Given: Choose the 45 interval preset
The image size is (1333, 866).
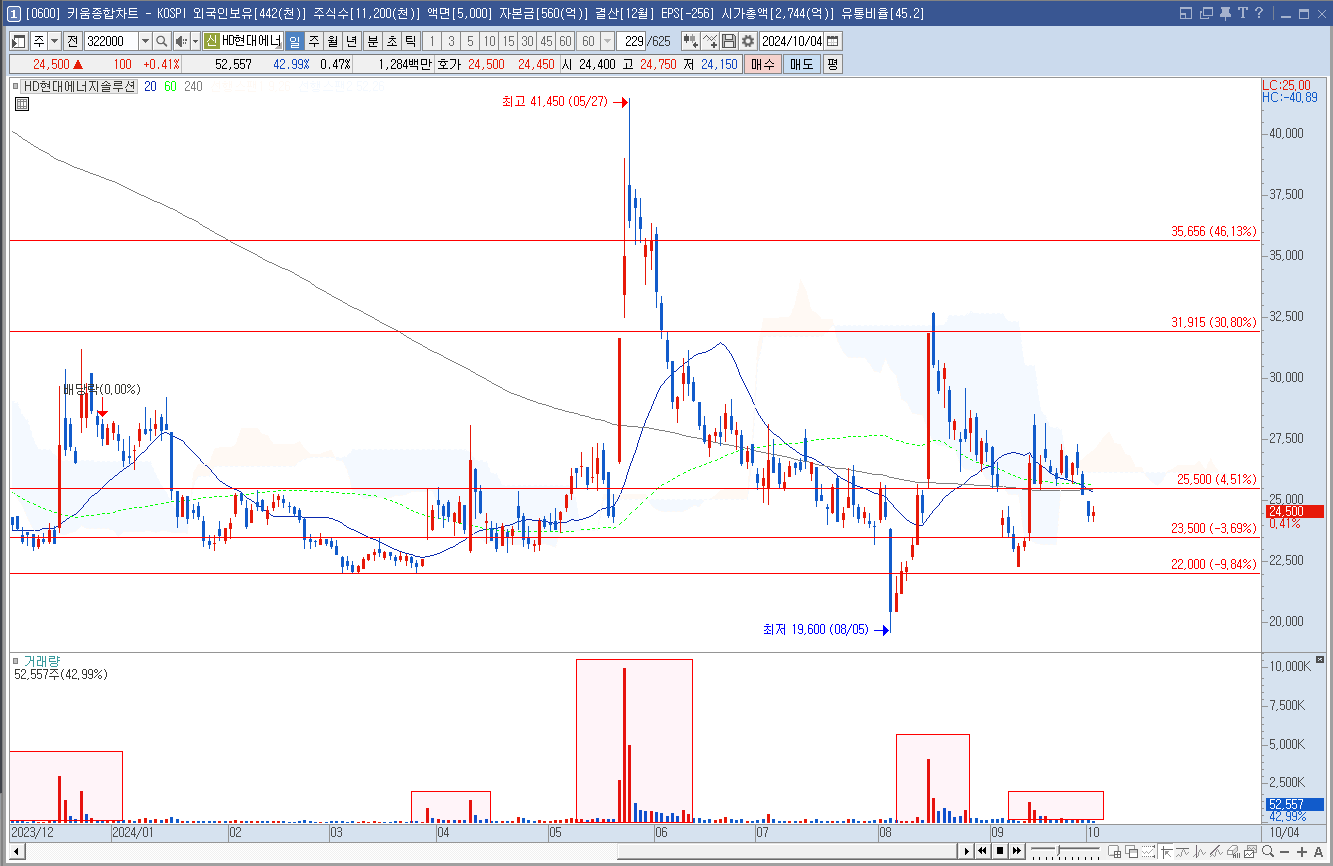Looking at the screenshot, I should [547, 41].
